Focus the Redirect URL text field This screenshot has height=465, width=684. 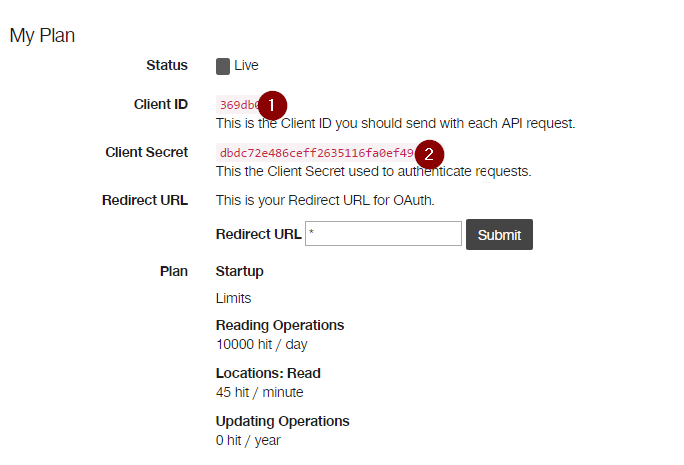[x=383, y=234]
